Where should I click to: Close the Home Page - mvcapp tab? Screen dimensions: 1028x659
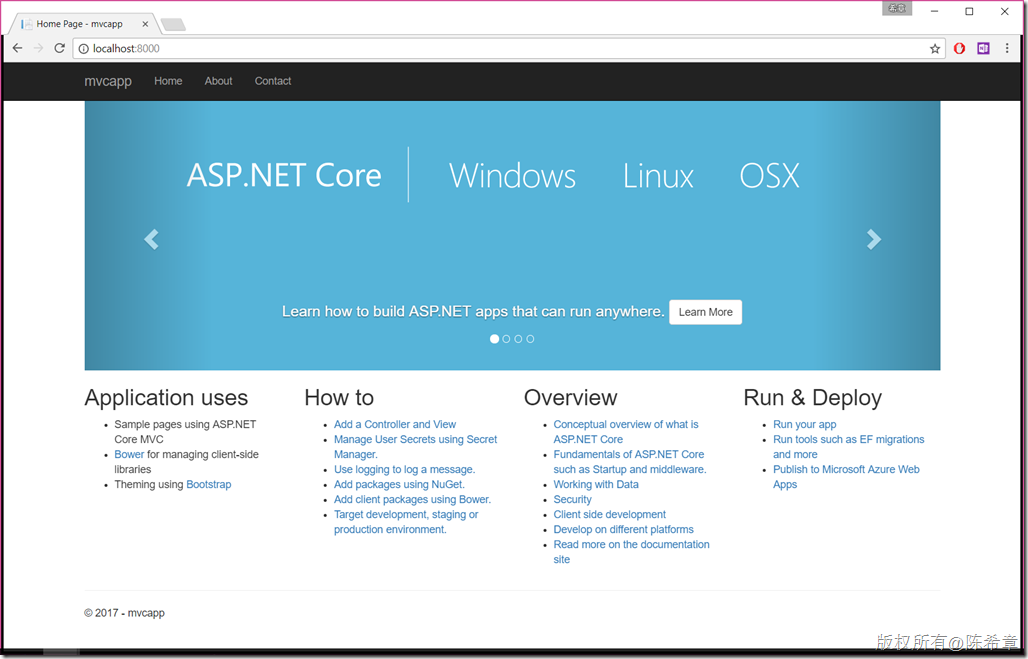click(x=145, y=24)
